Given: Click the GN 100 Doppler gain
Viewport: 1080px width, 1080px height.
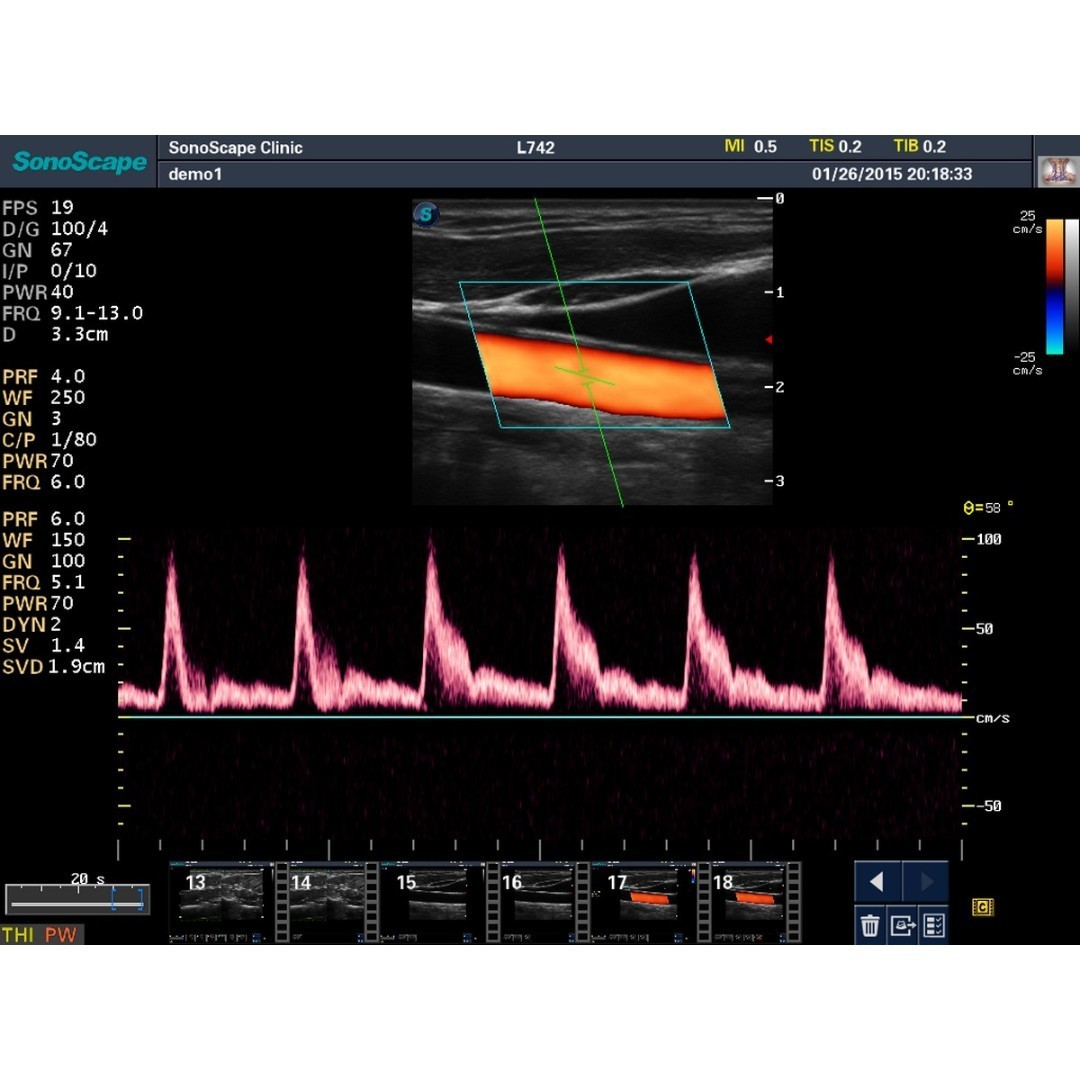Looking at the screenshot, I should [x=43, y=561].
